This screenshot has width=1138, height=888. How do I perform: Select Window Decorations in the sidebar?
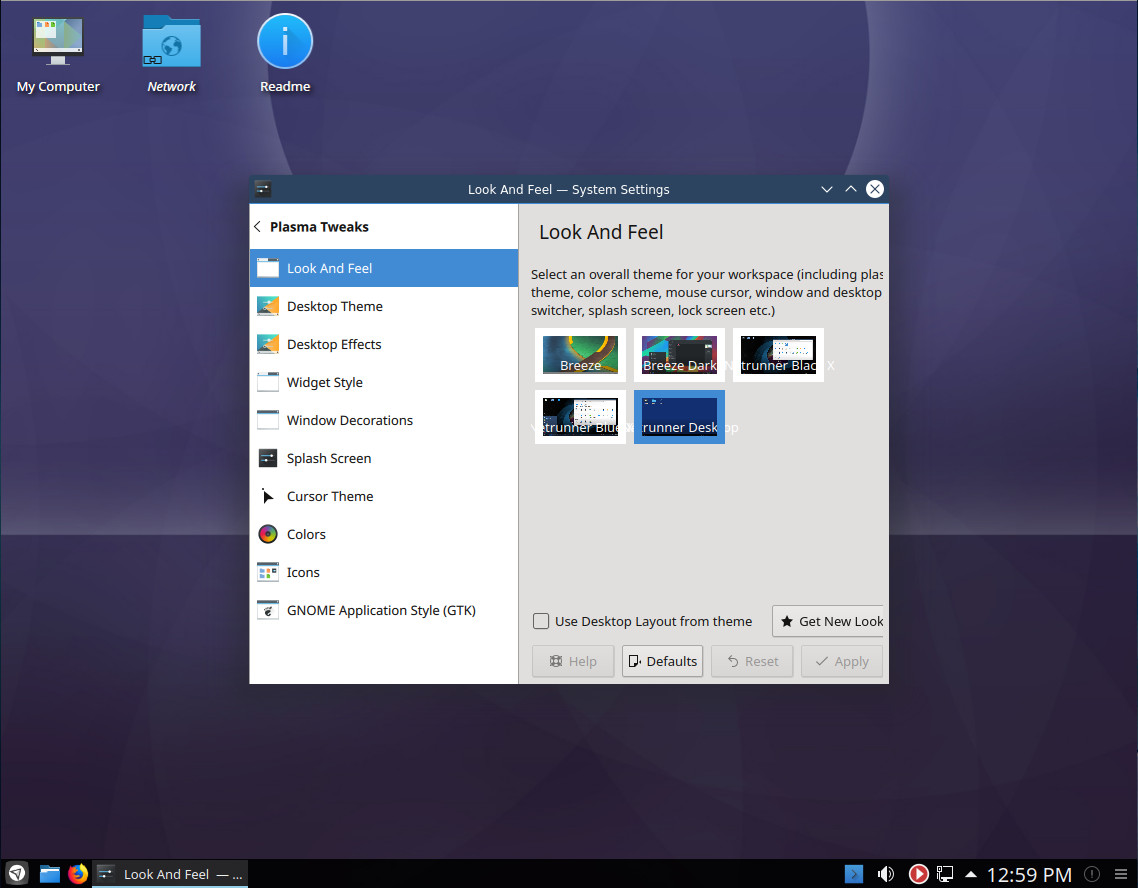point(383,420)
